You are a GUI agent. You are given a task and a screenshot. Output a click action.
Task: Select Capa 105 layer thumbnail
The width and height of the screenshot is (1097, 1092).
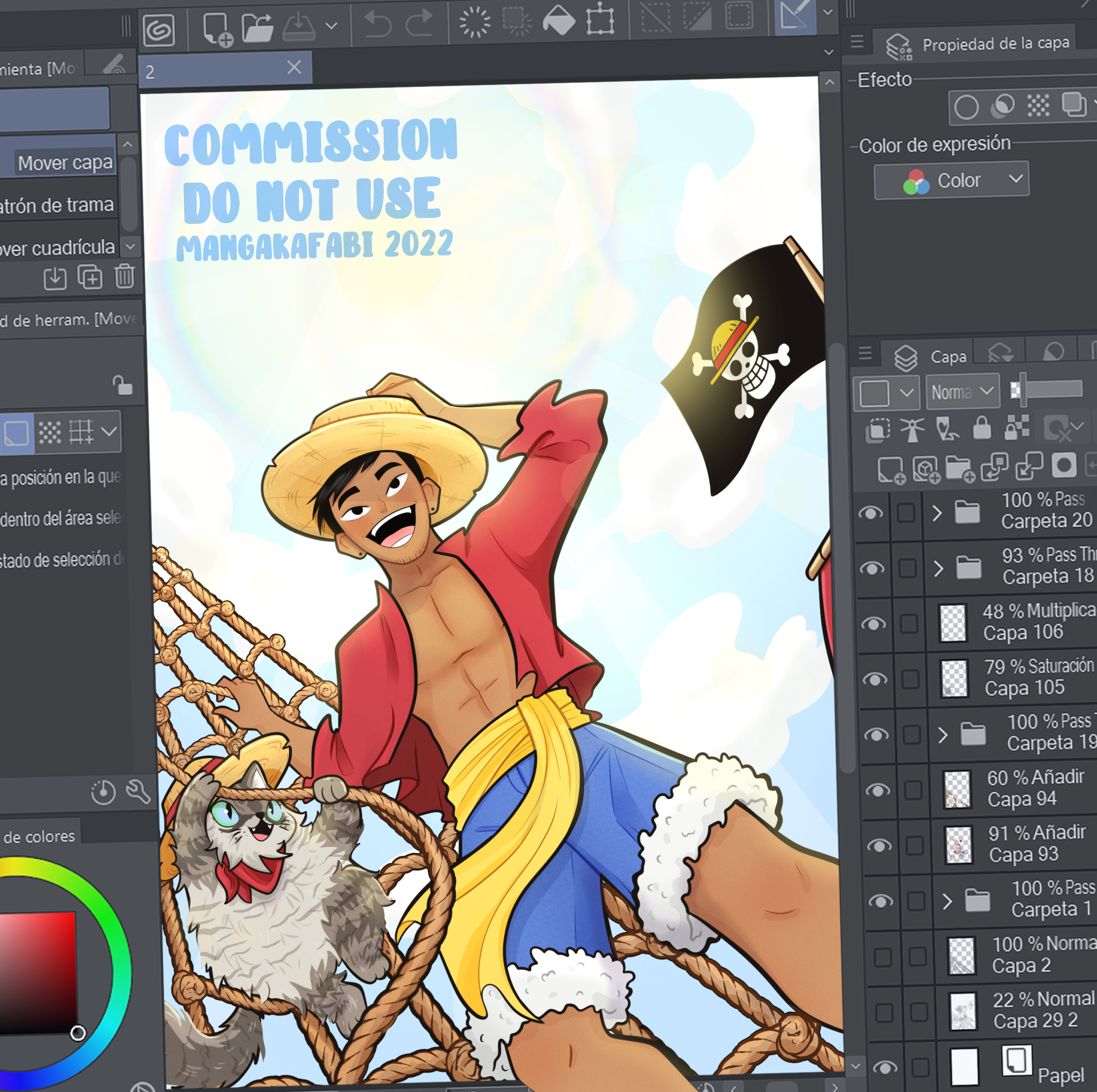coord(954,678)
